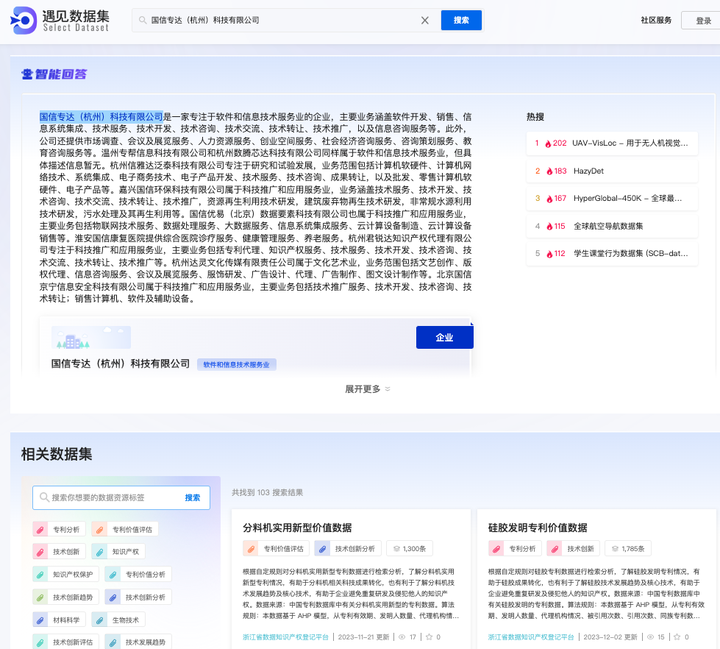Screen dimensions: 720x649
Task: Open dataset 分料机实用新型价值数据
Action: 297,528
